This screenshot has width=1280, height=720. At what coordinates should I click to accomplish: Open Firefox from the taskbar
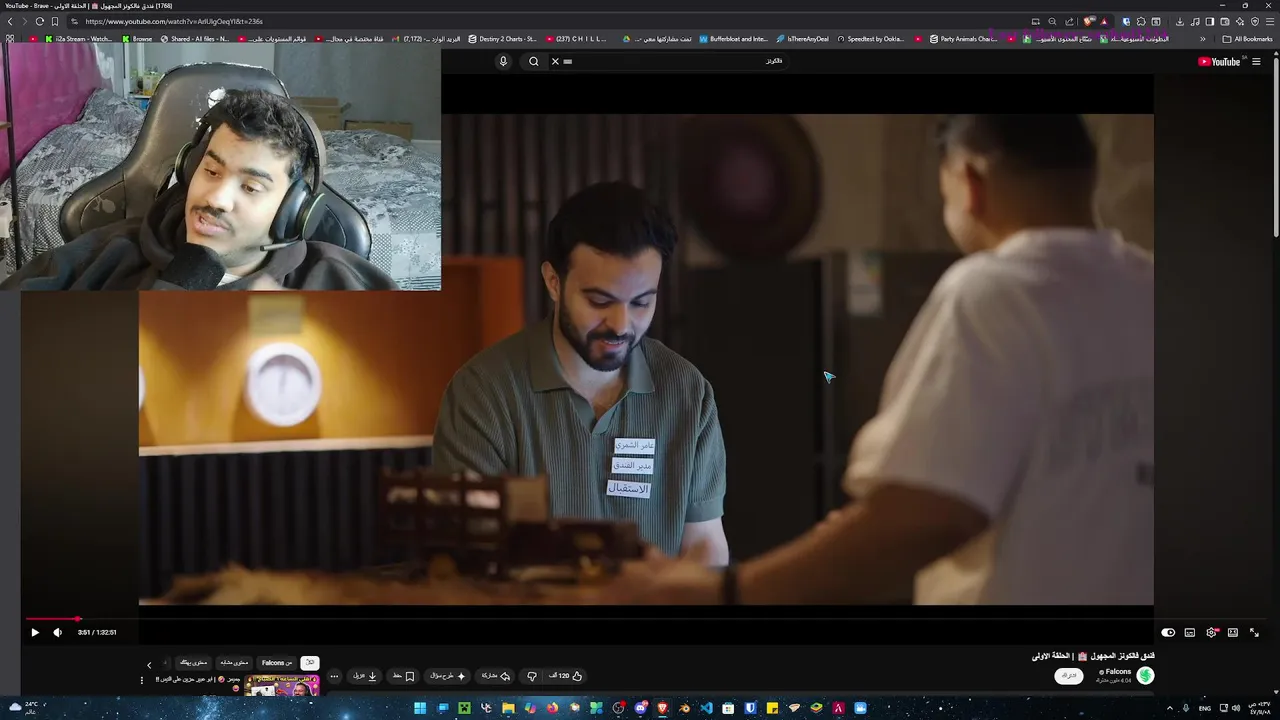(552, 708)
